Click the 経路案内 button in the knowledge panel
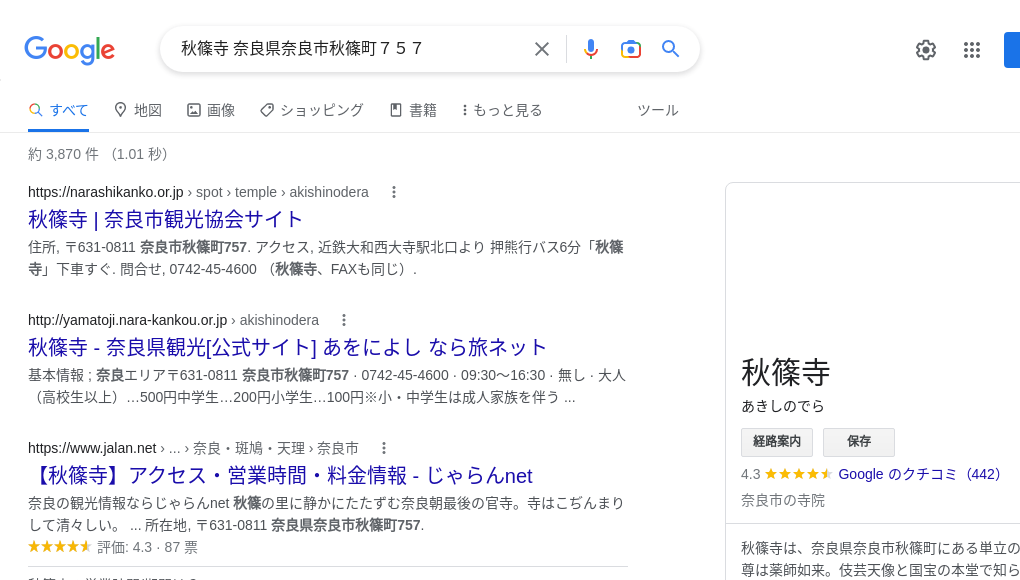The height and width of the screenshot is (580, 1020). point(777,442)
